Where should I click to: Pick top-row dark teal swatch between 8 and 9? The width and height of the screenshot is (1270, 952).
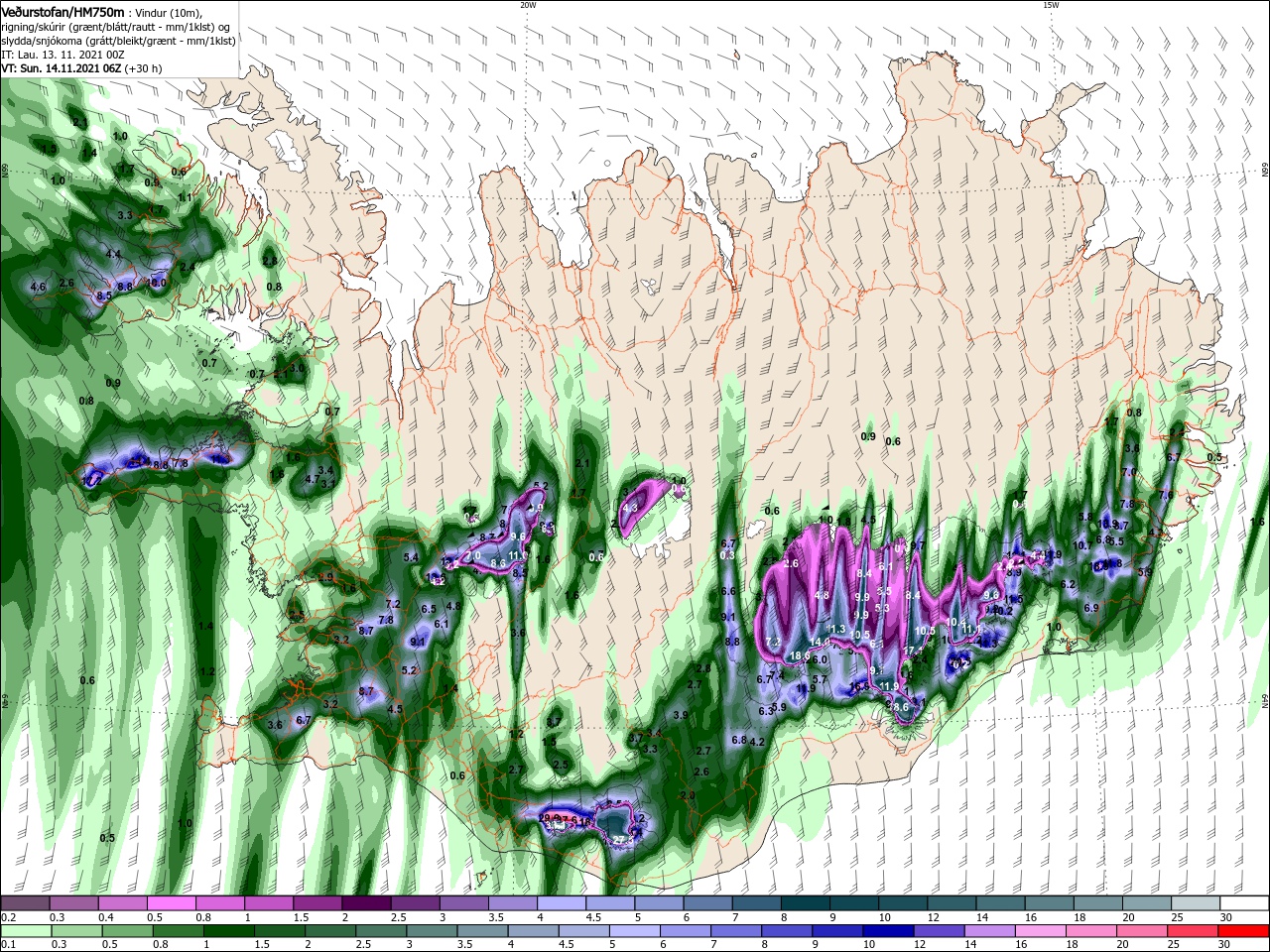(805, 903)
